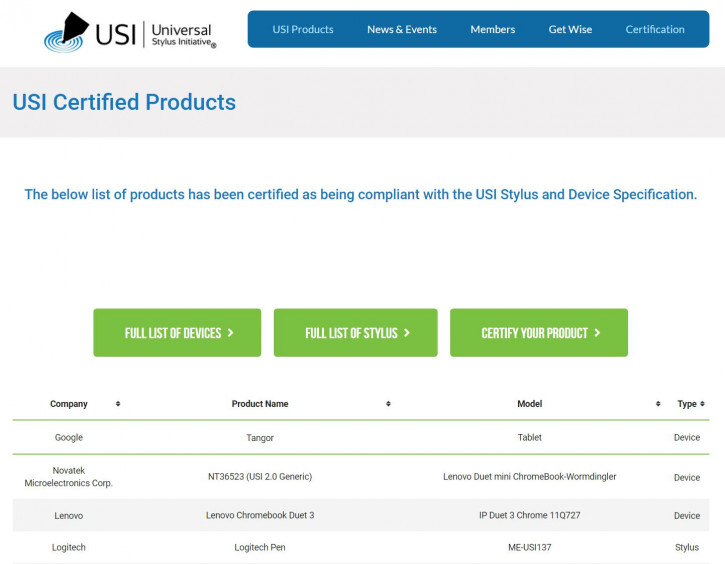Image resolution: width=725 pixels, height=564 pixels.
Task: Click the Product Name column header
Action: coord(260,404)
